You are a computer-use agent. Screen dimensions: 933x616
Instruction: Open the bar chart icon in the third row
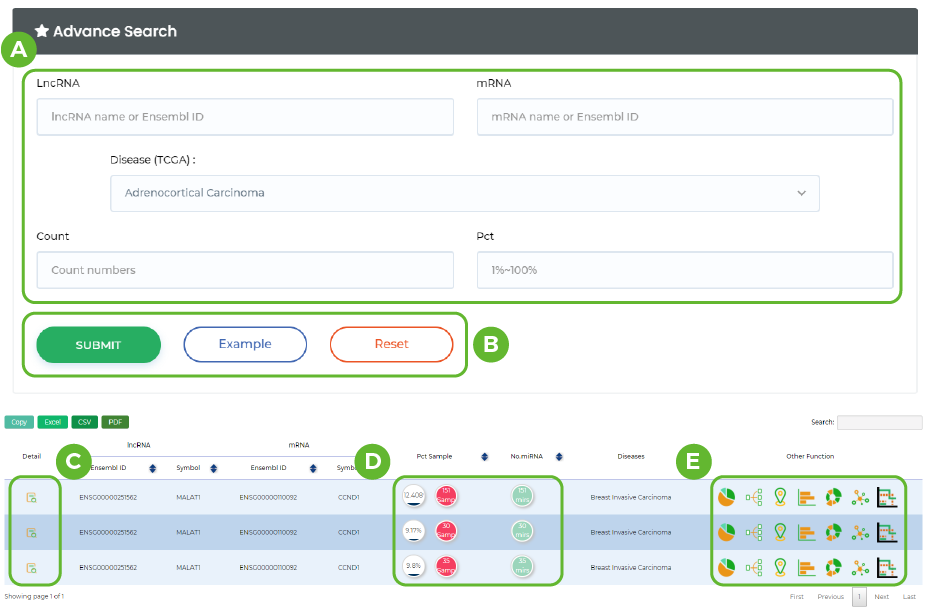pos(807,567)
